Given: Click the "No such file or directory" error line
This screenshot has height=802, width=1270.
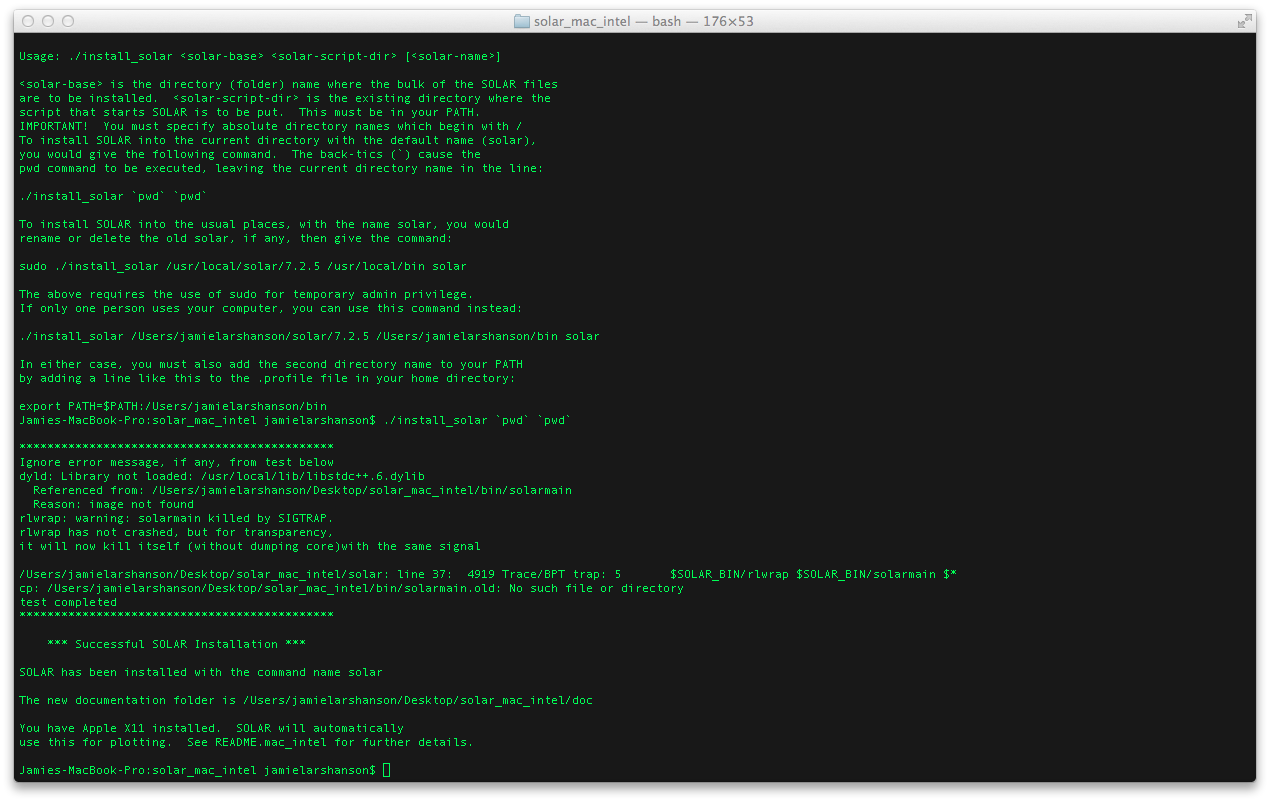Looking at the screenshot, I should coord(596,588).
